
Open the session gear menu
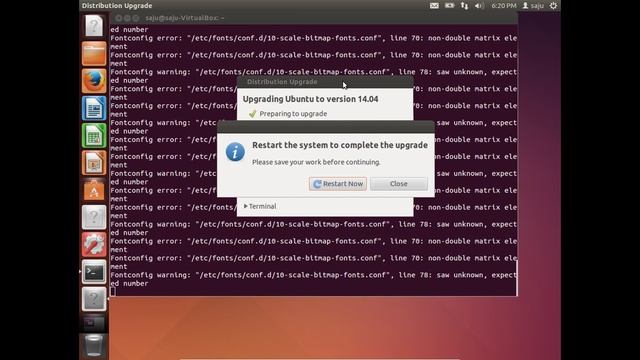point(553,6)
